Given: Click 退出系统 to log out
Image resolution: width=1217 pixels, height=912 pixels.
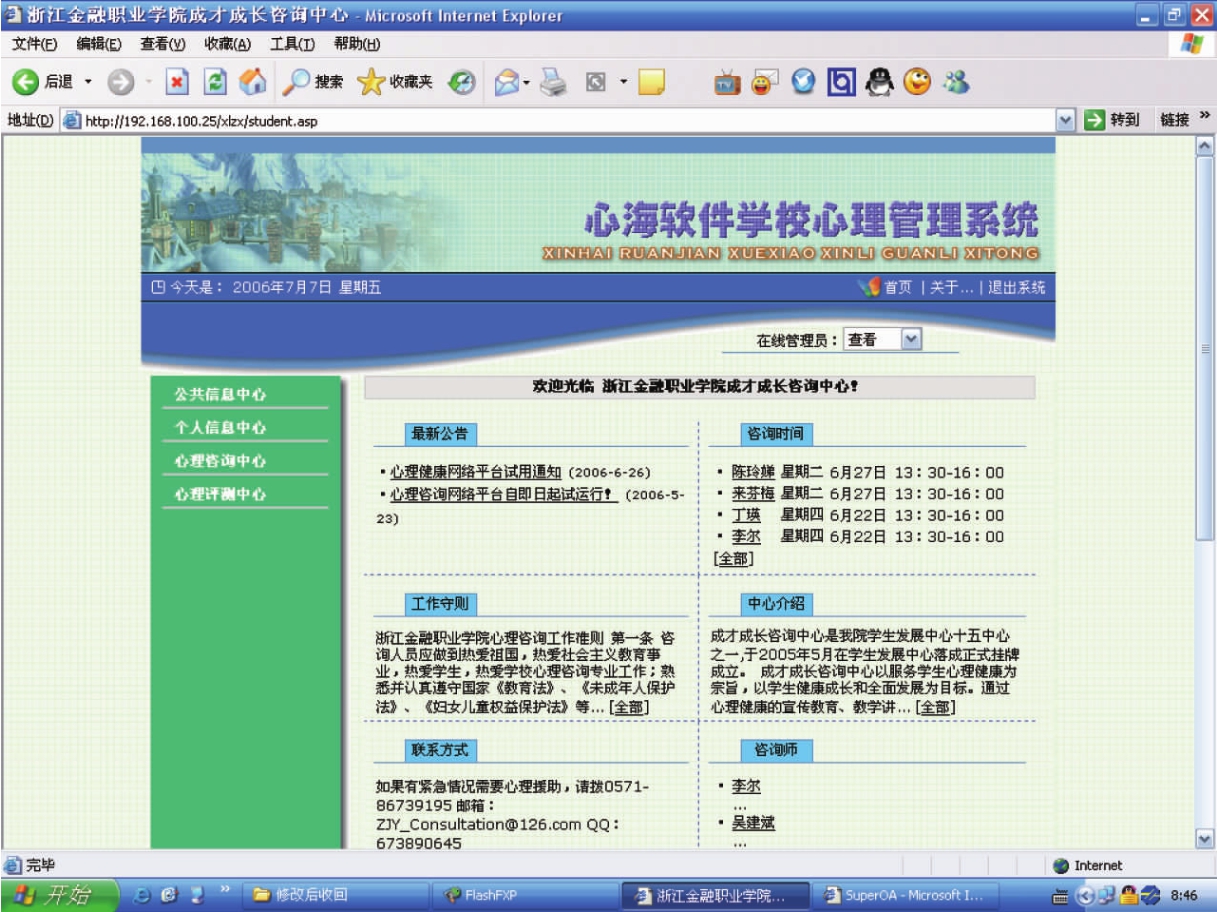Looking at the screenshot, I should pos(1016,288).
